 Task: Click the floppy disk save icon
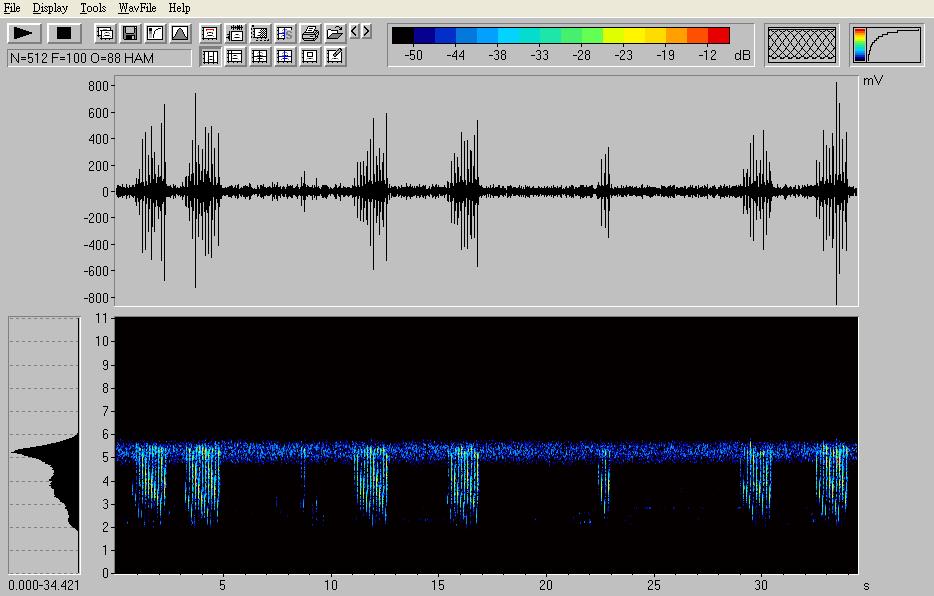(130, 33)
